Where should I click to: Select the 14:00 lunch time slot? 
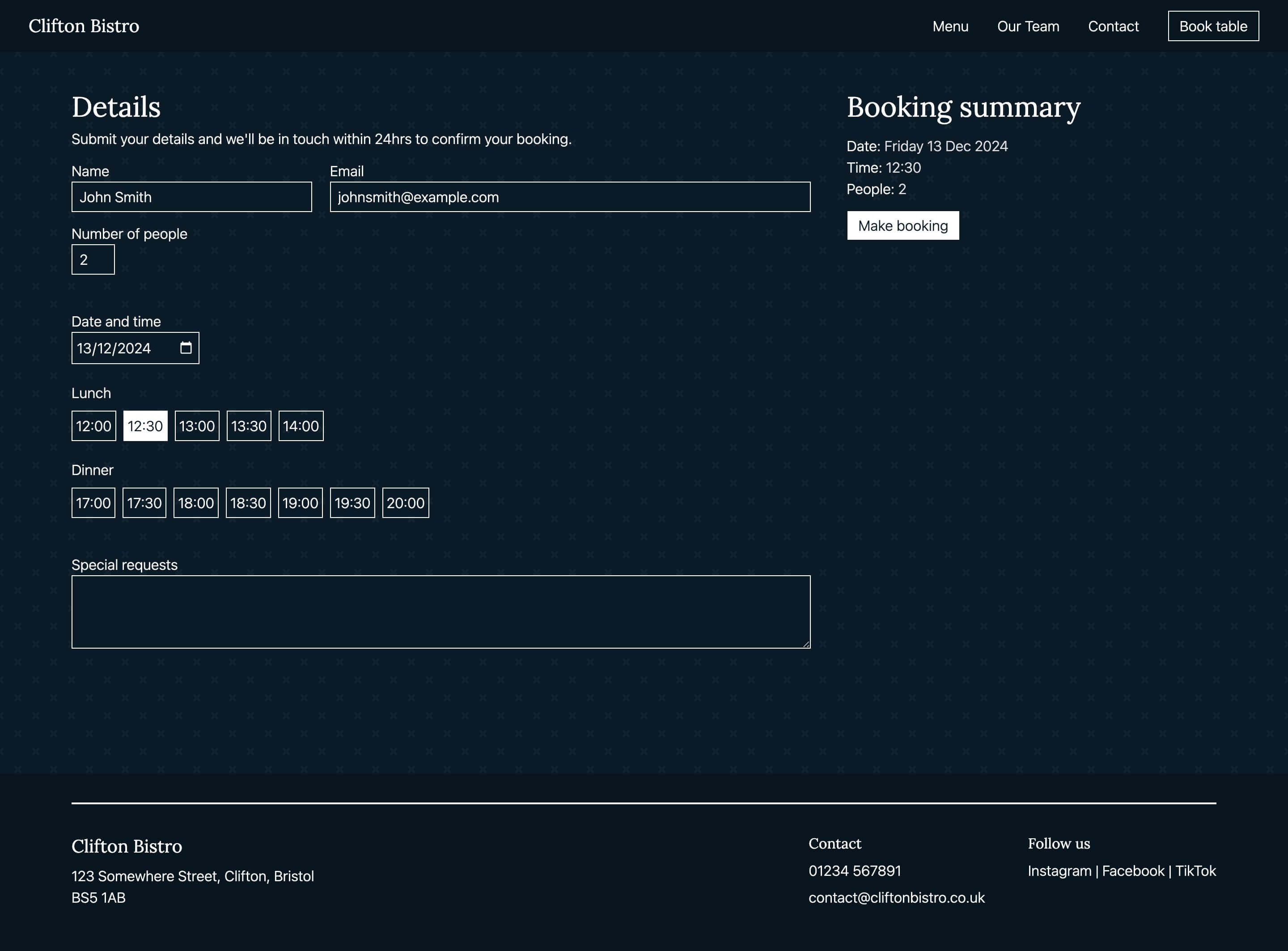point(300,425)
